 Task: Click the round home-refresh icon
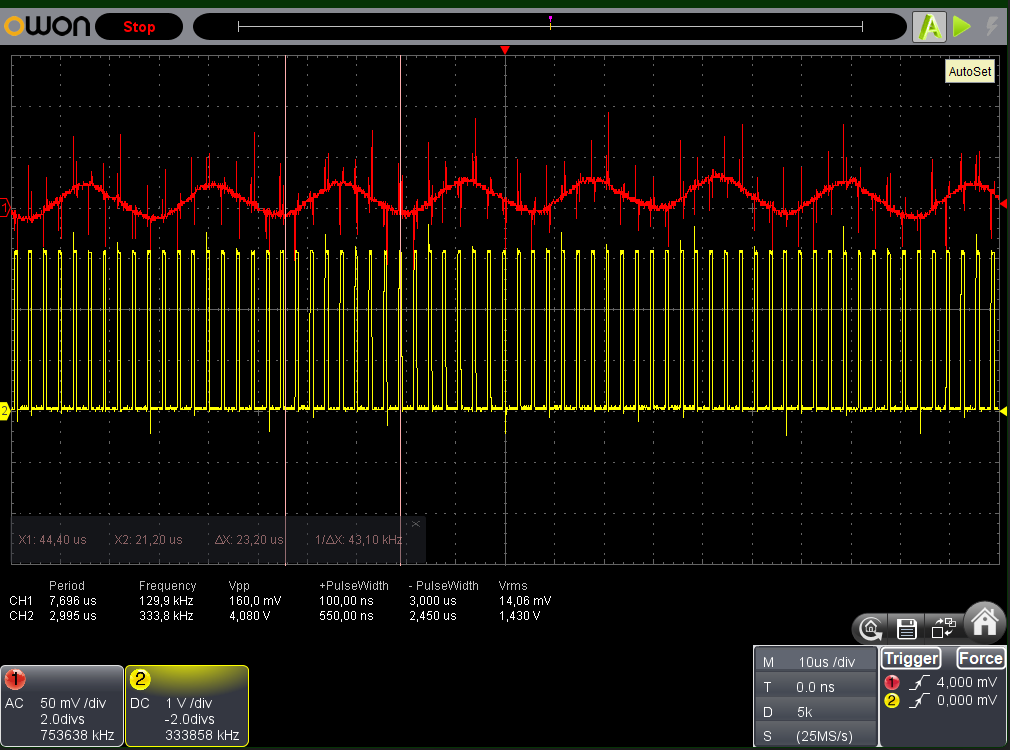click(x=871, y=628)
